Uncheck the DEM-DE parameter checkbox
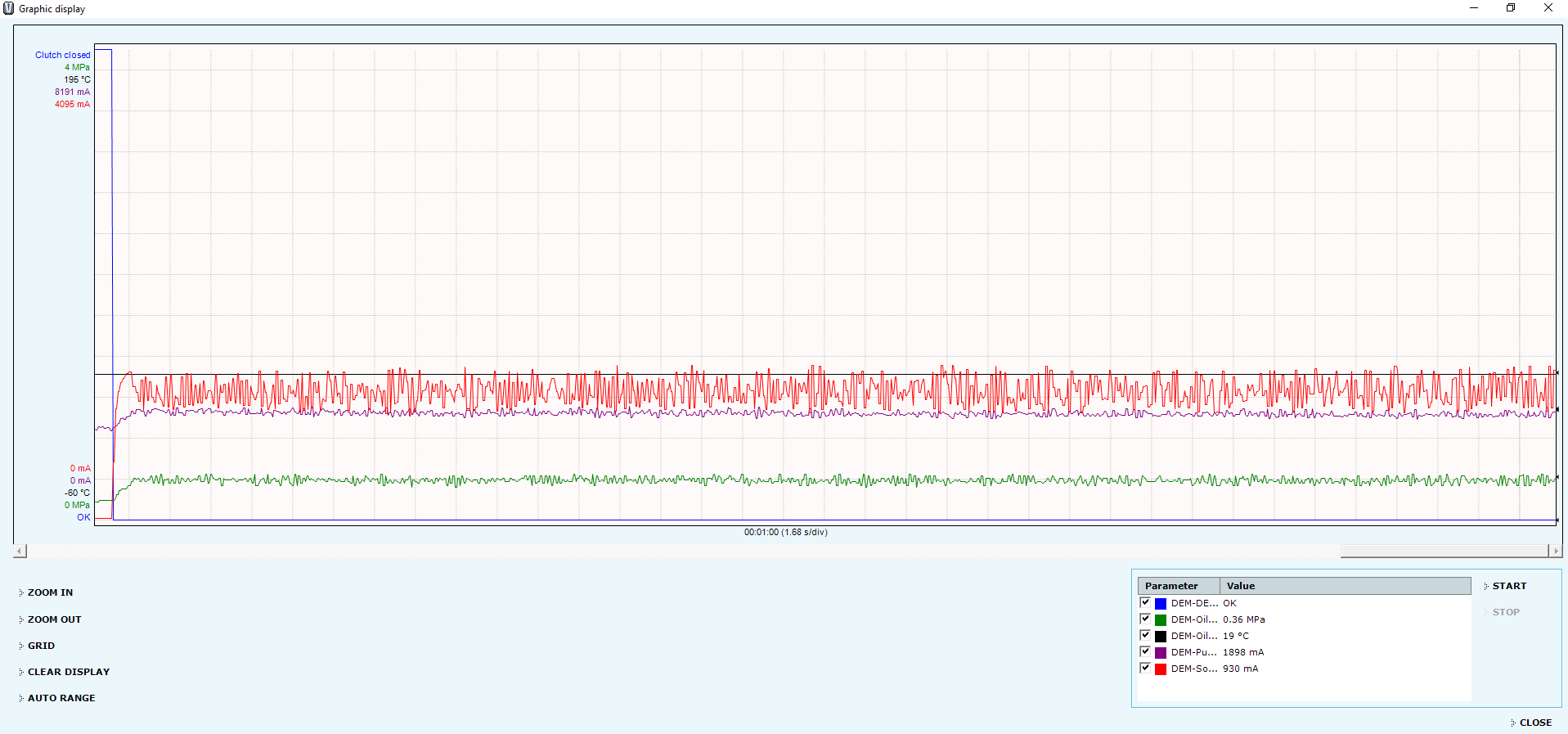Viewport: 1568px width, 734px height. pyautogui.click(x=1145, y=603)
